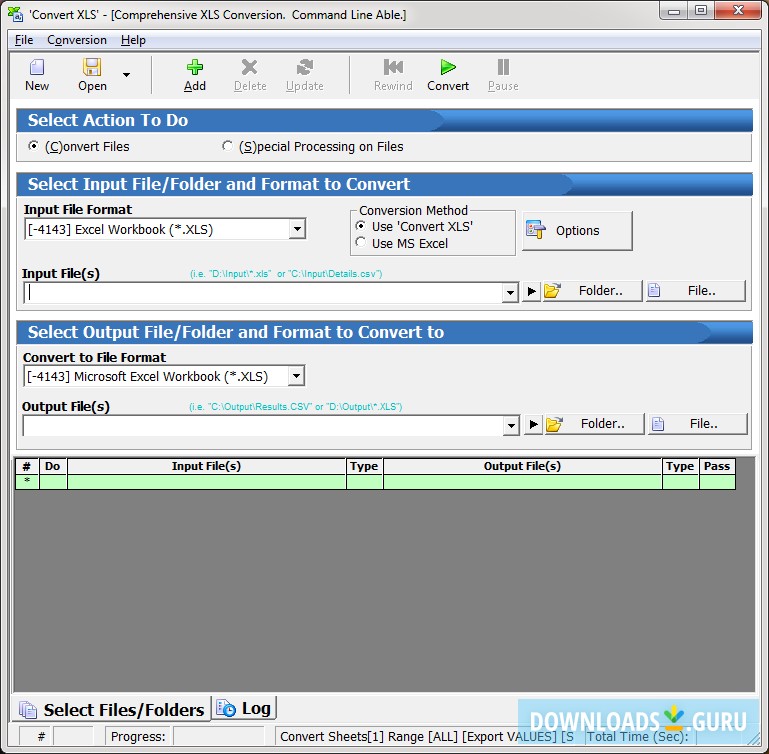Browse input with the File.. button

[x=695, y=291]
